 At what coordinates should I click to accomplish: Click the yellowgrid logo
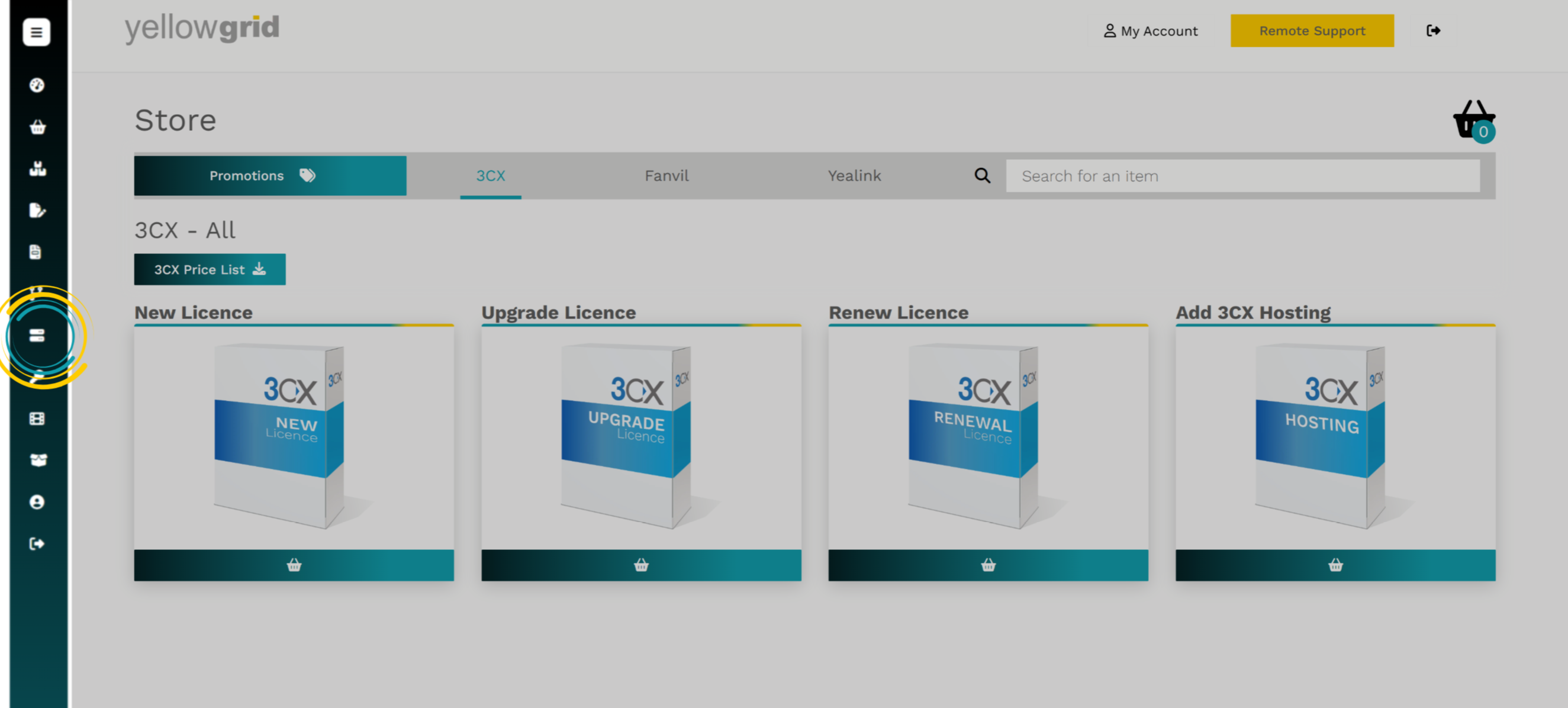click(202, 28)
